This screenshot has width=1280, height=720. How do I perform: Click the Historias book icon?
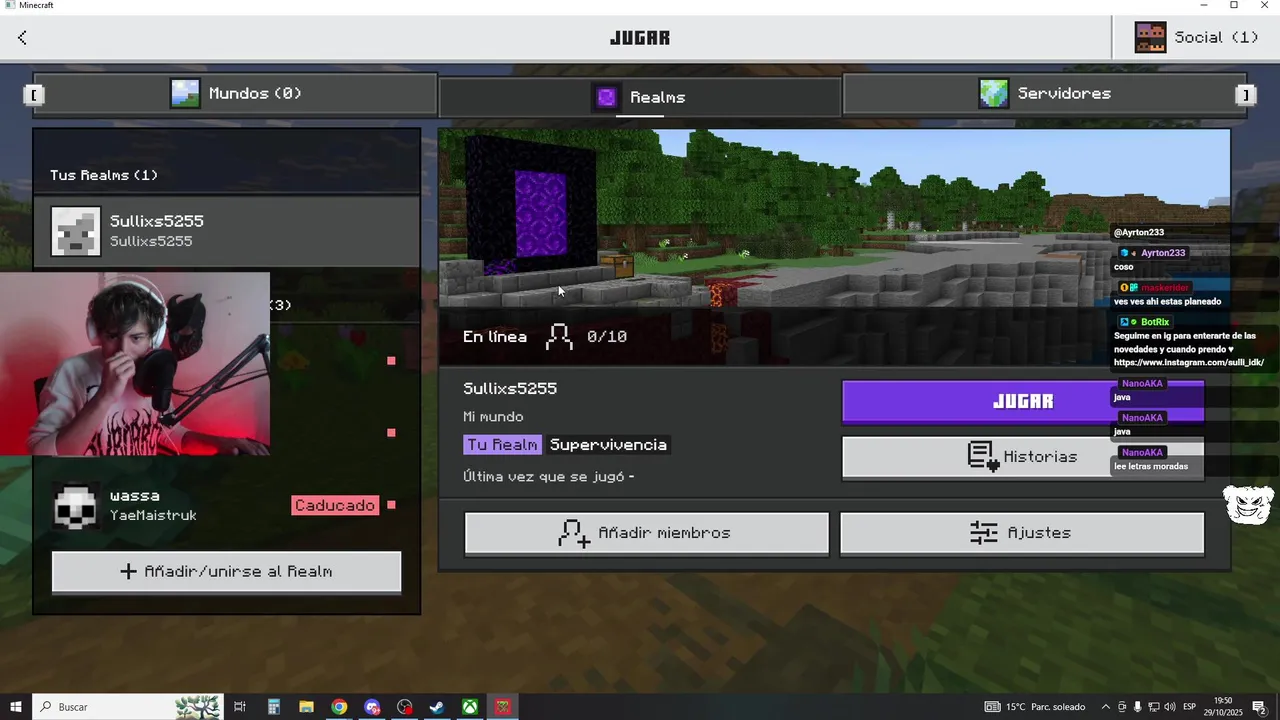point(983,457)
